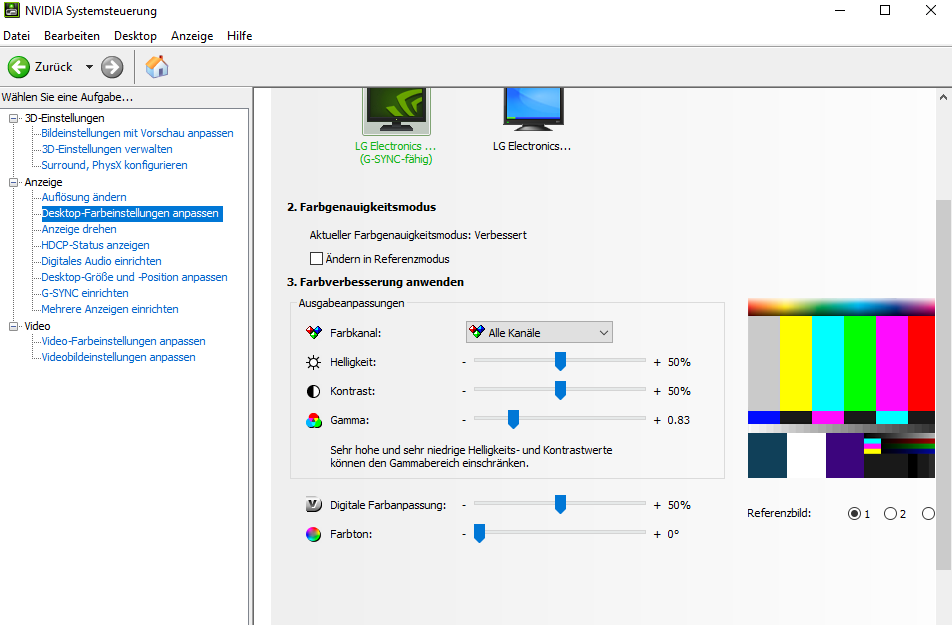The width and height of the screenshot is (952, 625).
Task: Click the Gamma slider handle
Action: [514, 419]
